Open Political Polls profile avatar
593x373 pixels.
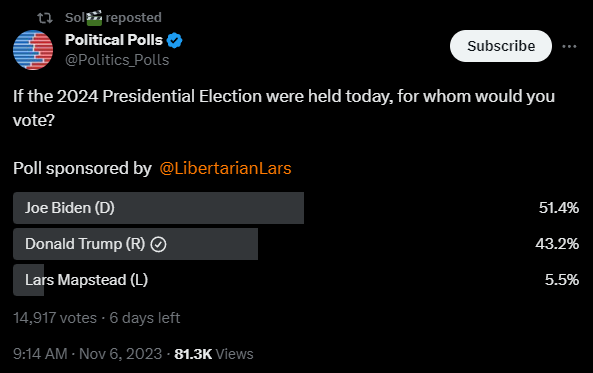point(33,50)
